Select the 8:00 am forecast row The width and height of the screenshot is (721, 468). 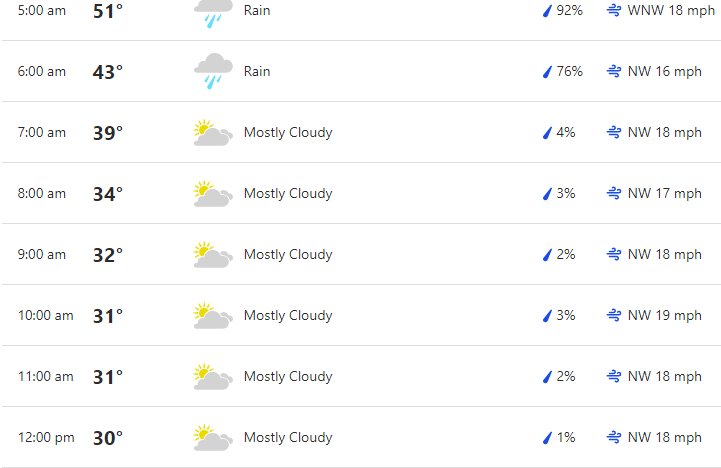coord(360,193)
